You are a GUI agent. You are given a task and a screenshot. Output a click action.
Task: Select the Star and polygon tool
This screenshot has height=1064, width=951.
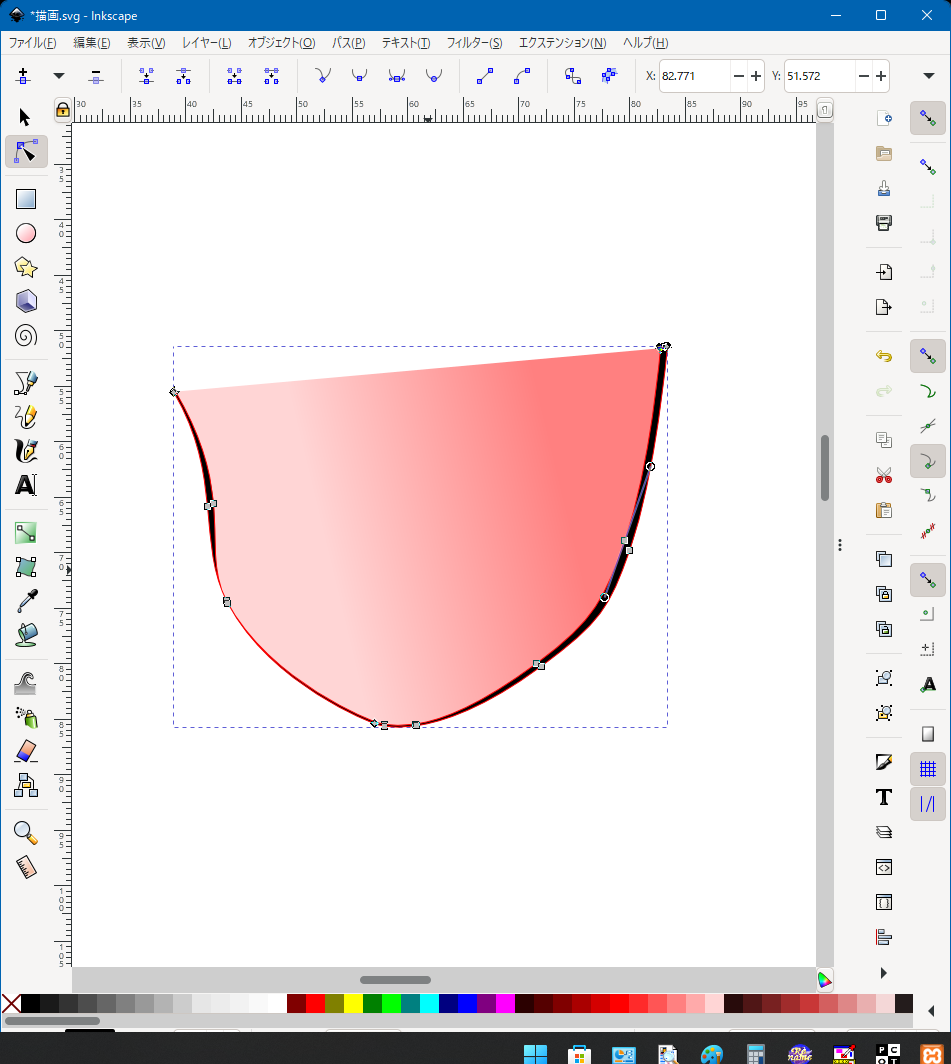click(26, 267)
